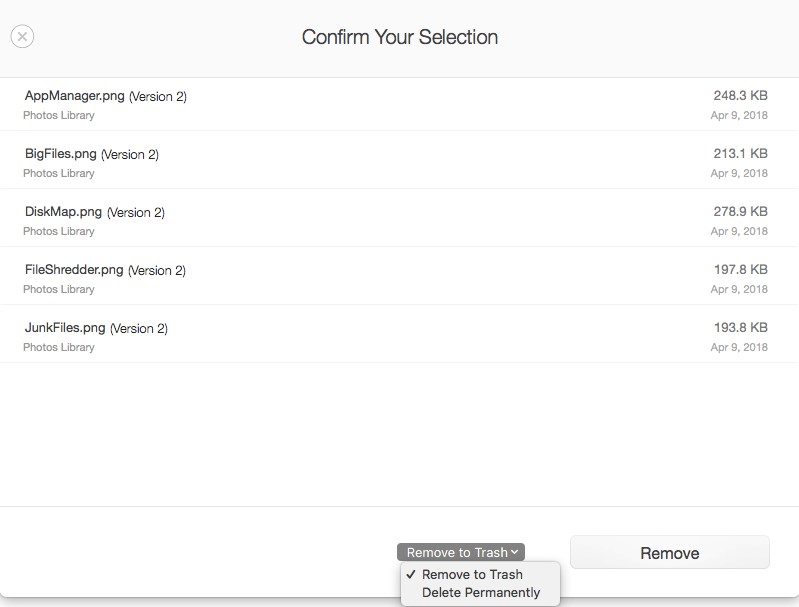The image size is (799, 607).
Task: Open the Remove to Trash dropdown
Action: [461, 552]
